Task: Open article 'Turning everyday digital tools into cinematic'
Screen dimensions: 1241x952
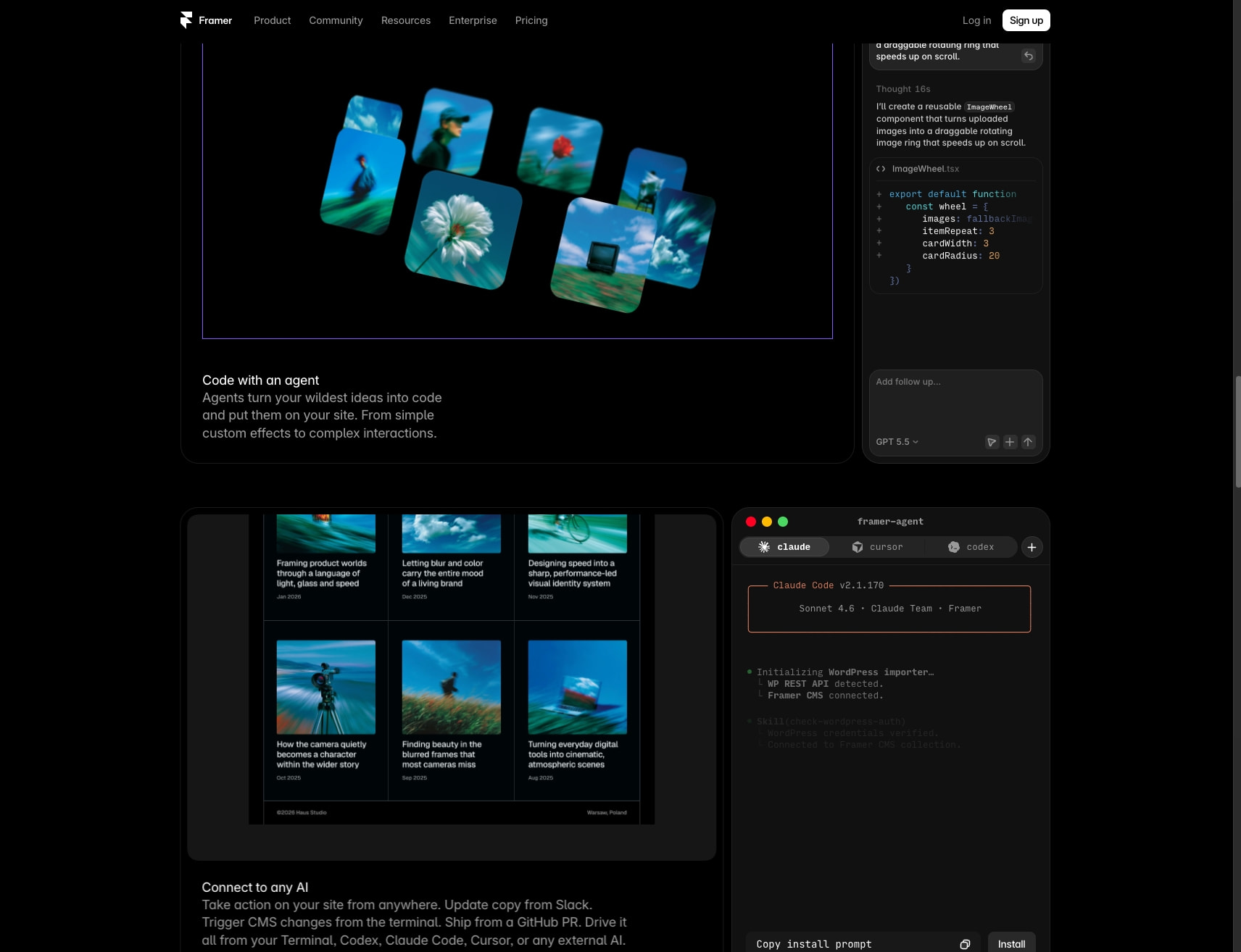Action: [x=573, y=754]
